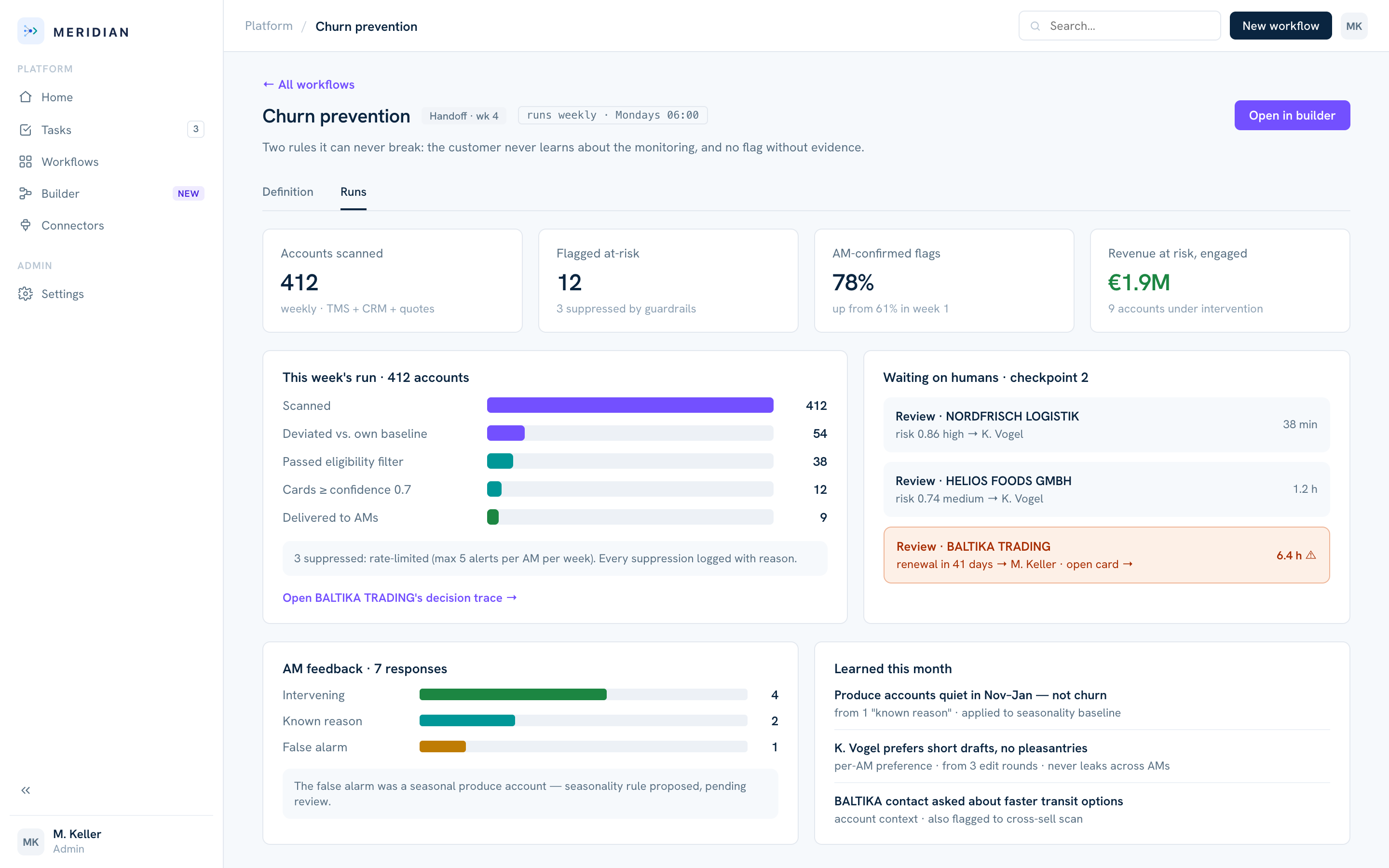Focus the Search input field
The width and height of the screenshot is (1389, 868).
1119,26
